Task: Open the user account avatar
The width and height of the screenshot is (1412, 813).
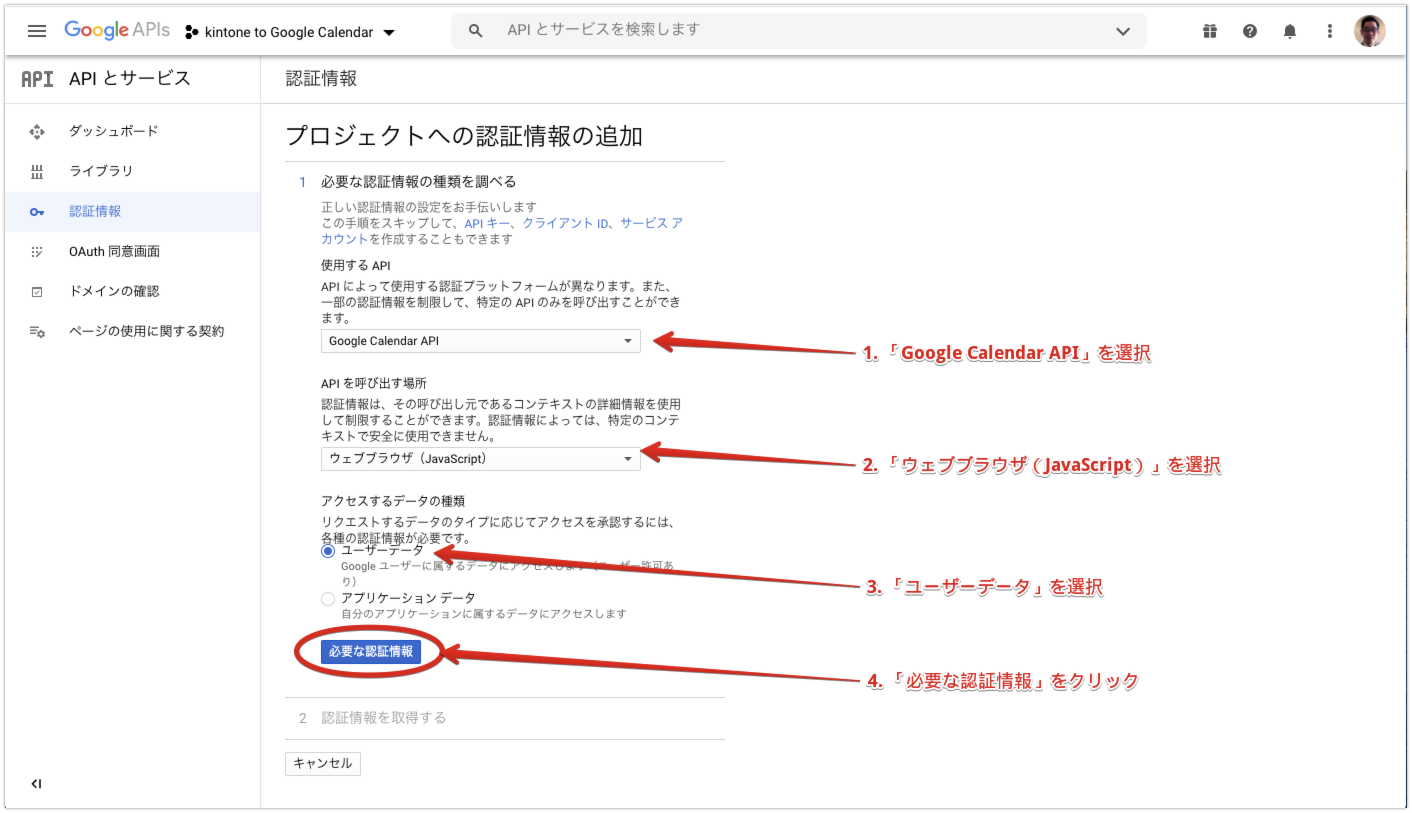Action: tap(1370, 31)
